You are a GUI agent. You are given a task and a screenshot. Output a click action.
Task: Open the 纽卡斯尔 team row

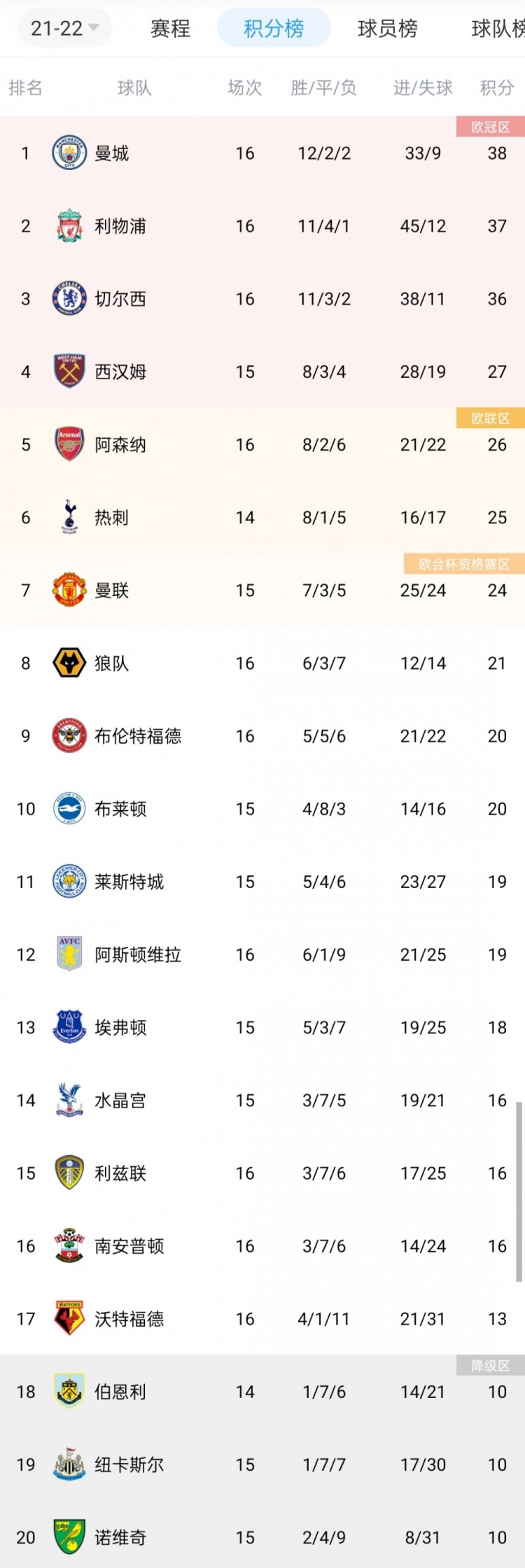pyautogui.click(x=262, y=1464)
